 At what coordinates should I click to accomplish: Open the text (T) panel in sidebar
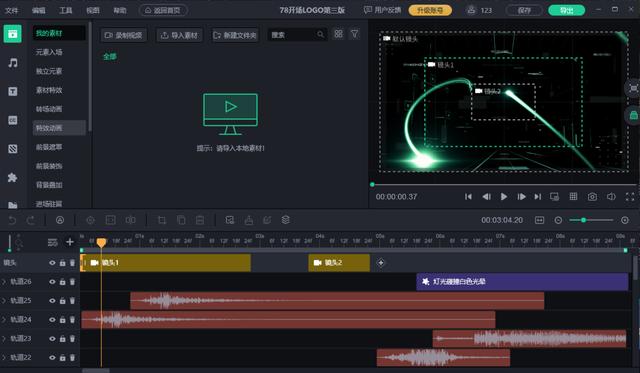point(13,91)
